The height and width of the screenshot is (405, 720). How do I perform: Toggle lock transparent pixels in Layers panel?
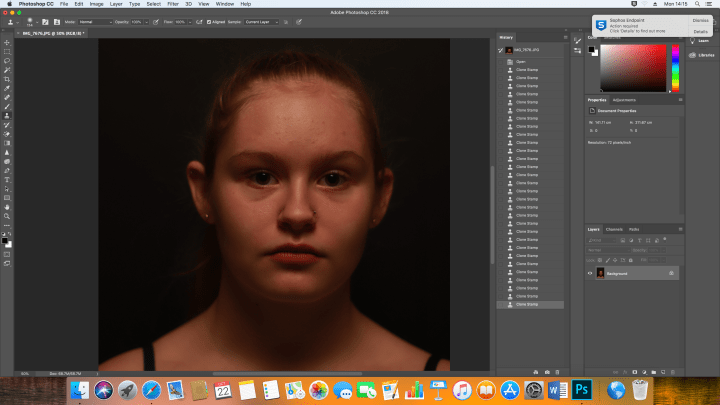(600, 260)
